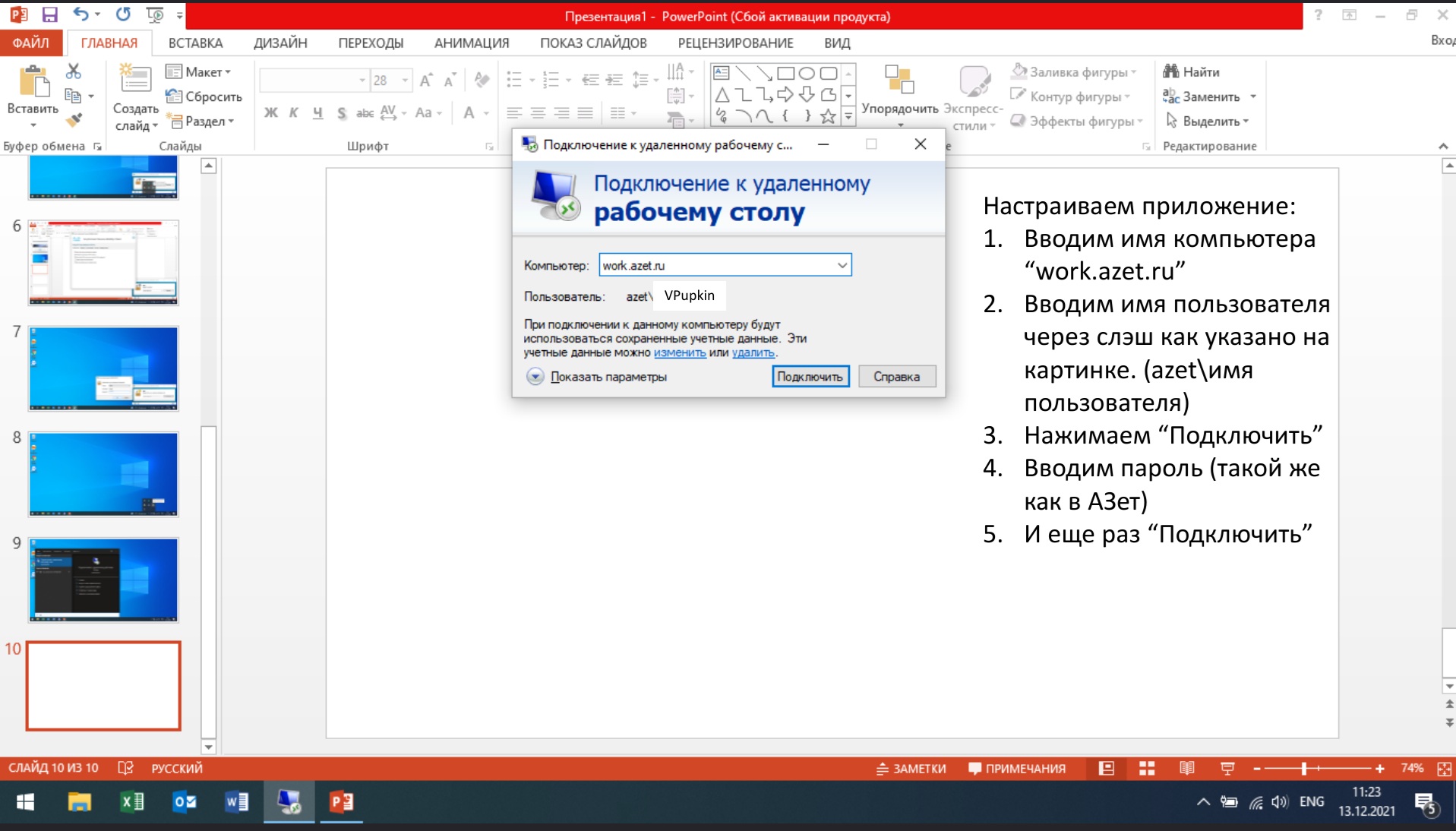Open Word from the Windows taskbar
Viewport: 1456px width, 831px height.
pos(236,802)
